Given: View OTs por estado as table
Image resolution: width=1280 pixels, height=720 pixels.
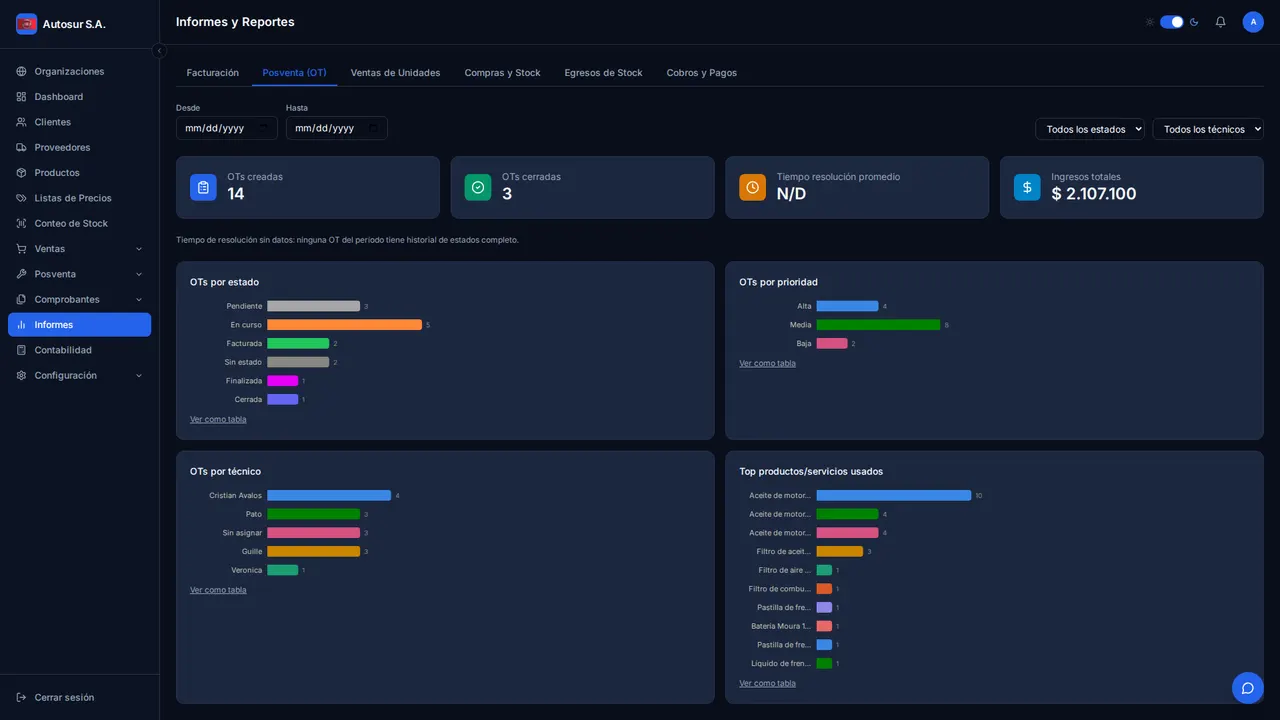Looking at the screenshot, I should 218,420.
